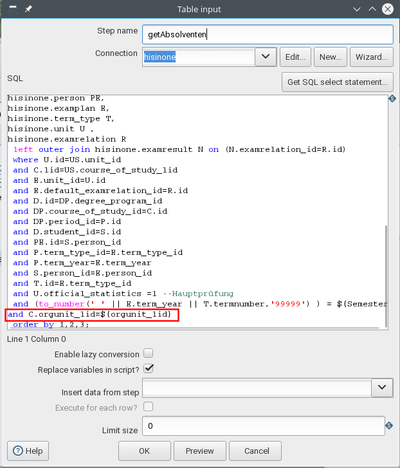
Task: Click the 'left outer join hisinone.examresult' line
Action: [x=179, y=149]
